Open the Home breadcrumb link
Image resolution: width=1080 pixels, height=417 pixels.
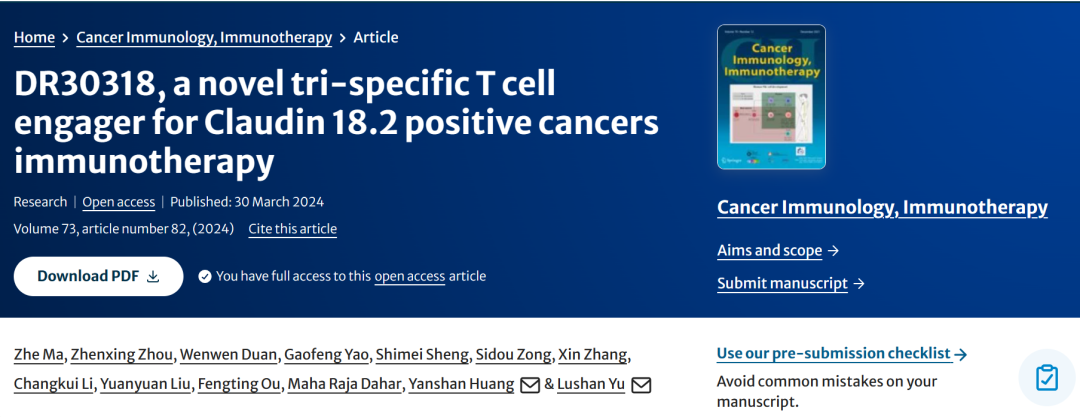click(x=34, y=37)
